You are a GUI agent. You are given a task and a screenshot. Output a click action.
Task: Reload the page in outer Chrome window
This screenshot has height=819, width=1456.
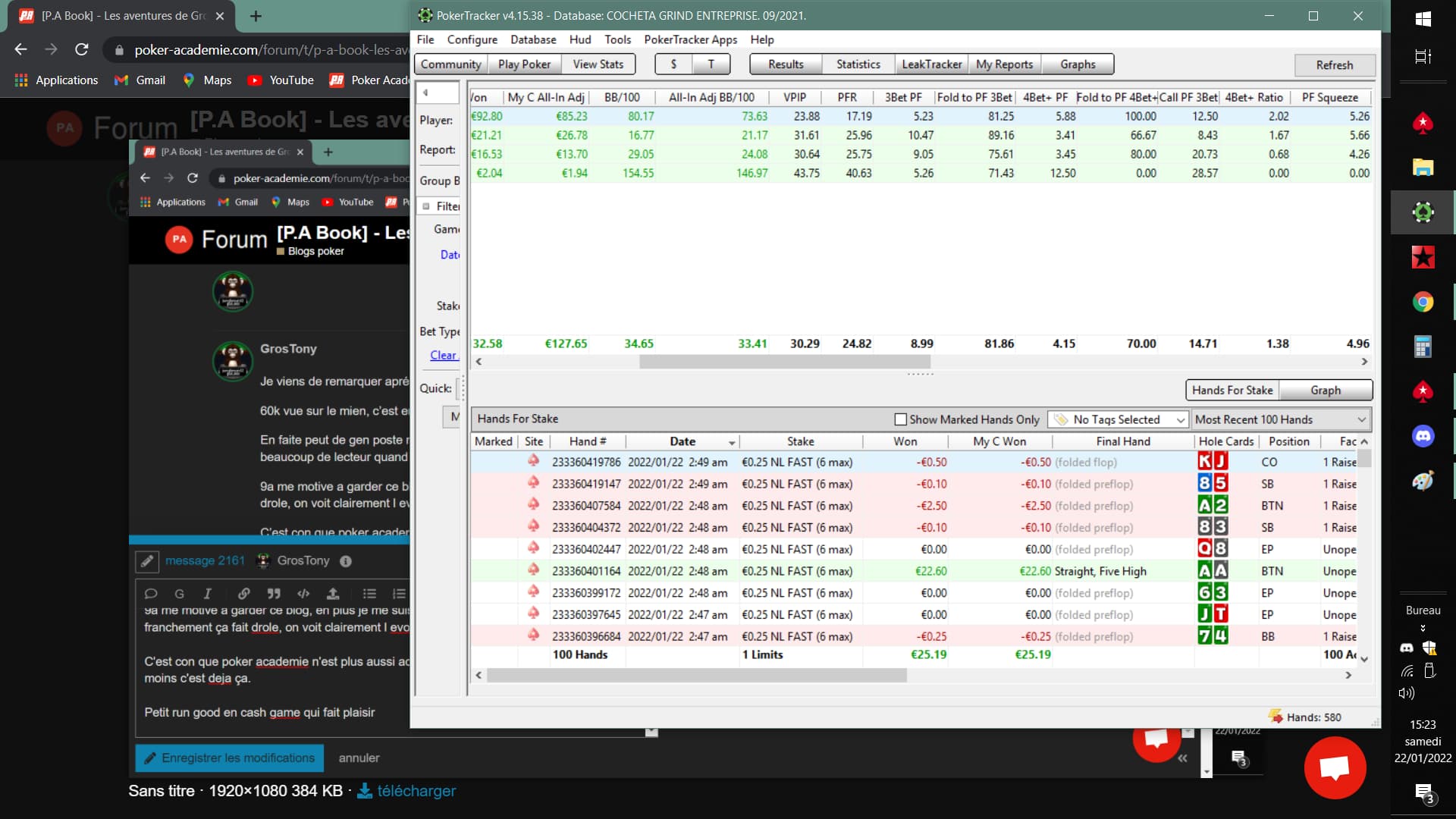pyautogui.click(x=82, y=49)
